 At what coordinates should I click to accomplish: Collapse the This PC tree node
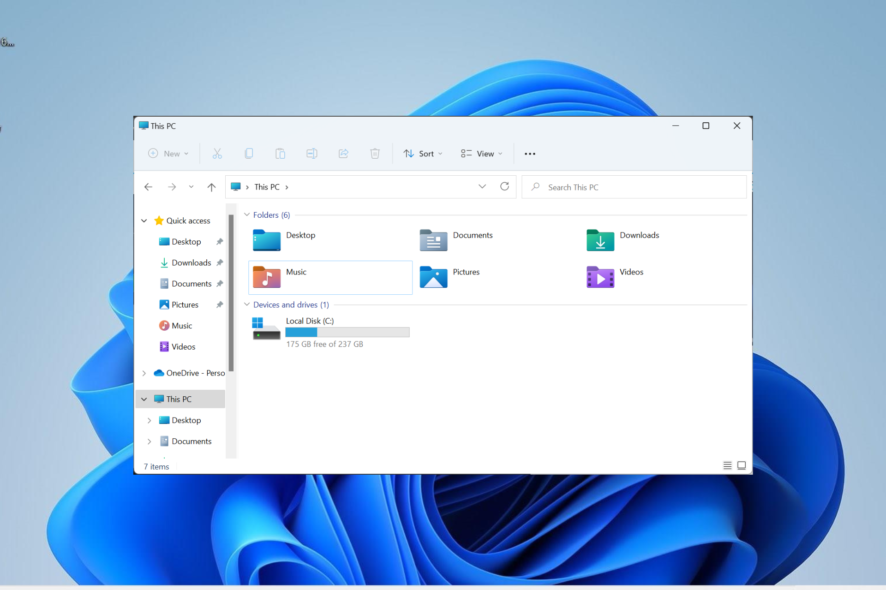(x=144, y=399)
